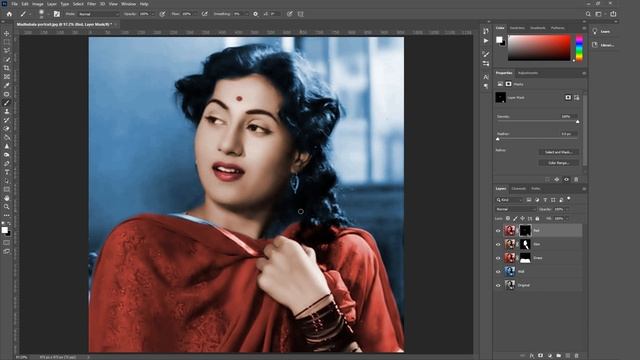Switch to the Channels tab

coord(519,189)
